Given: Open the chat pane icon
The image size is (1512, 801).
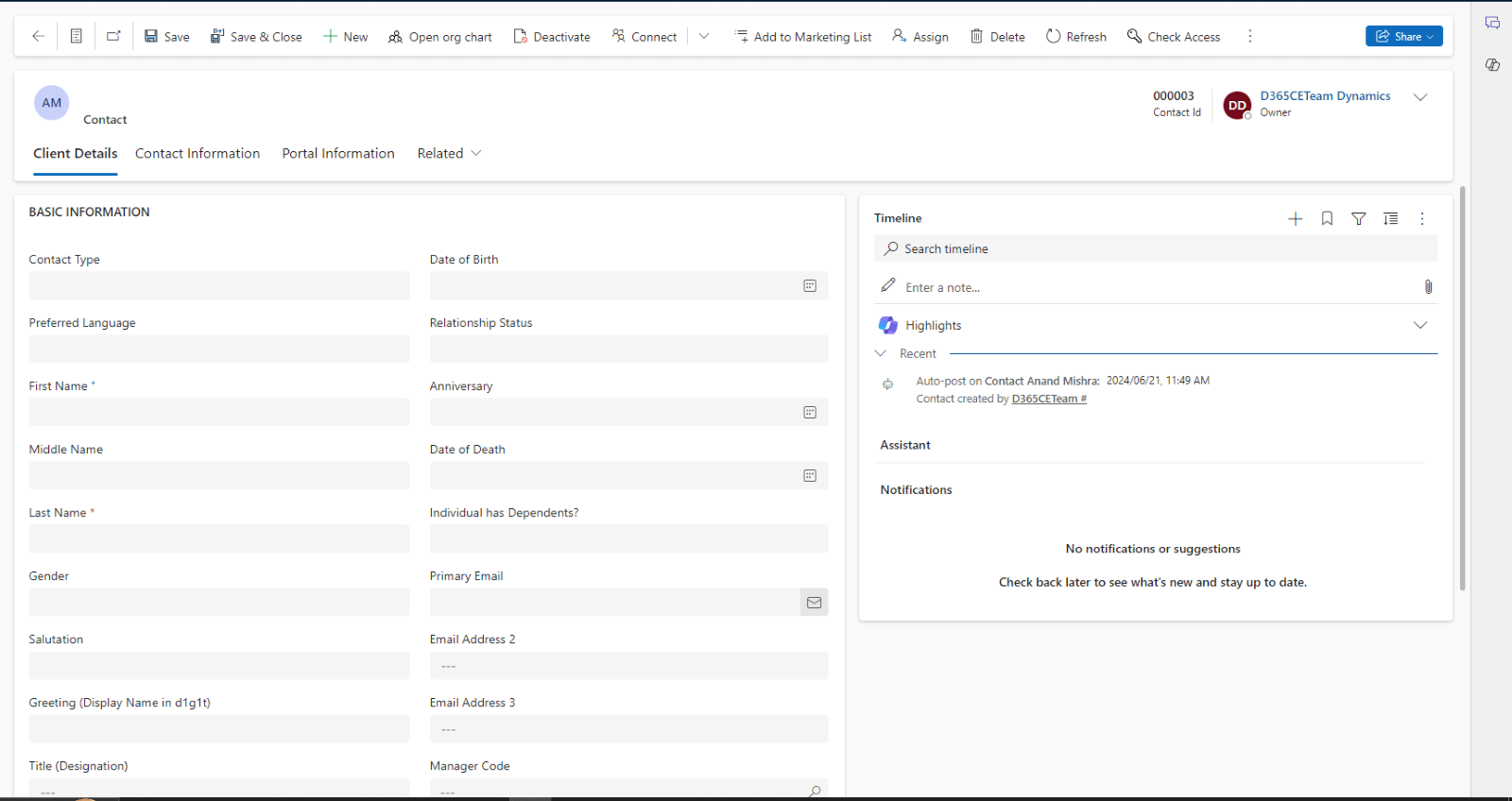Looking at the screenshot, I should 1492,23.
